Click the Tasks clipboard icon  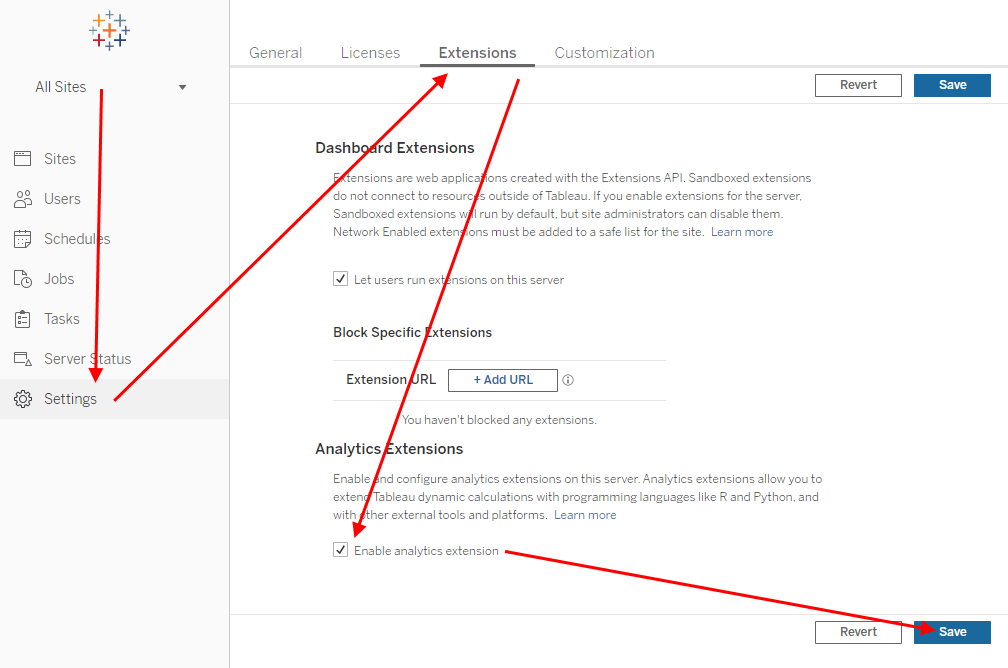pos(22,319)
